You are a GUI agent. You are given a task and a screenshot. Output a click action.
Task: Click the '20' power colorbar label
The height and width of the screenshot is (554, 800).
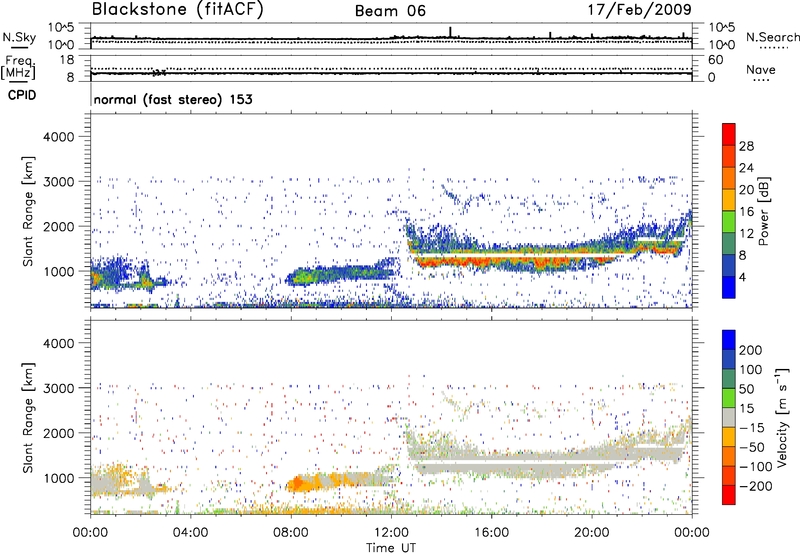[x=746, y=190]
